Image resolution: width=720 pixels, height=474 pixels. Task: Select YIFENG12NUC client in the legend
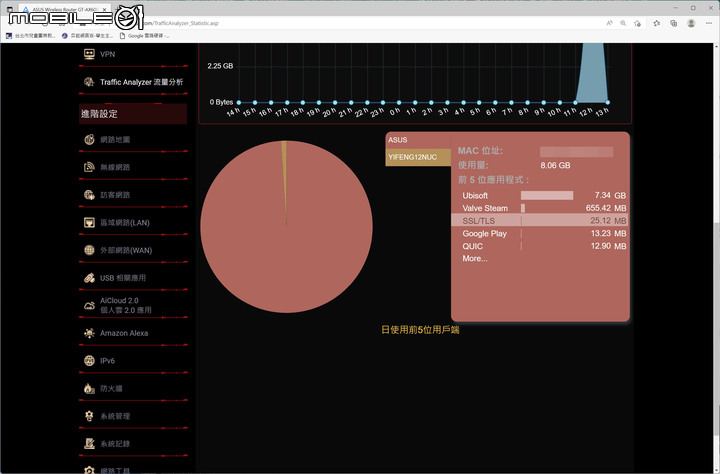[x=418, y=157]
